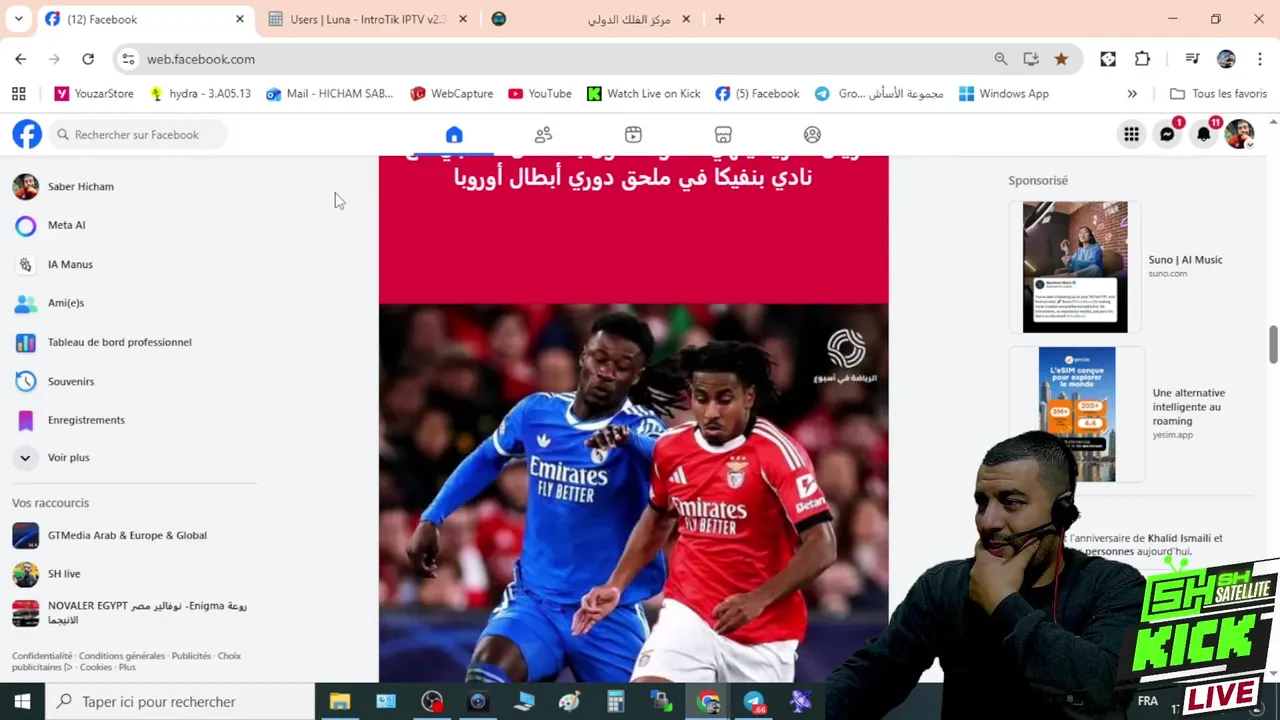The width and height of the screenshot is (1280, 720).
Task: Click the Facebook logo
Action: [x=27, y=134]
